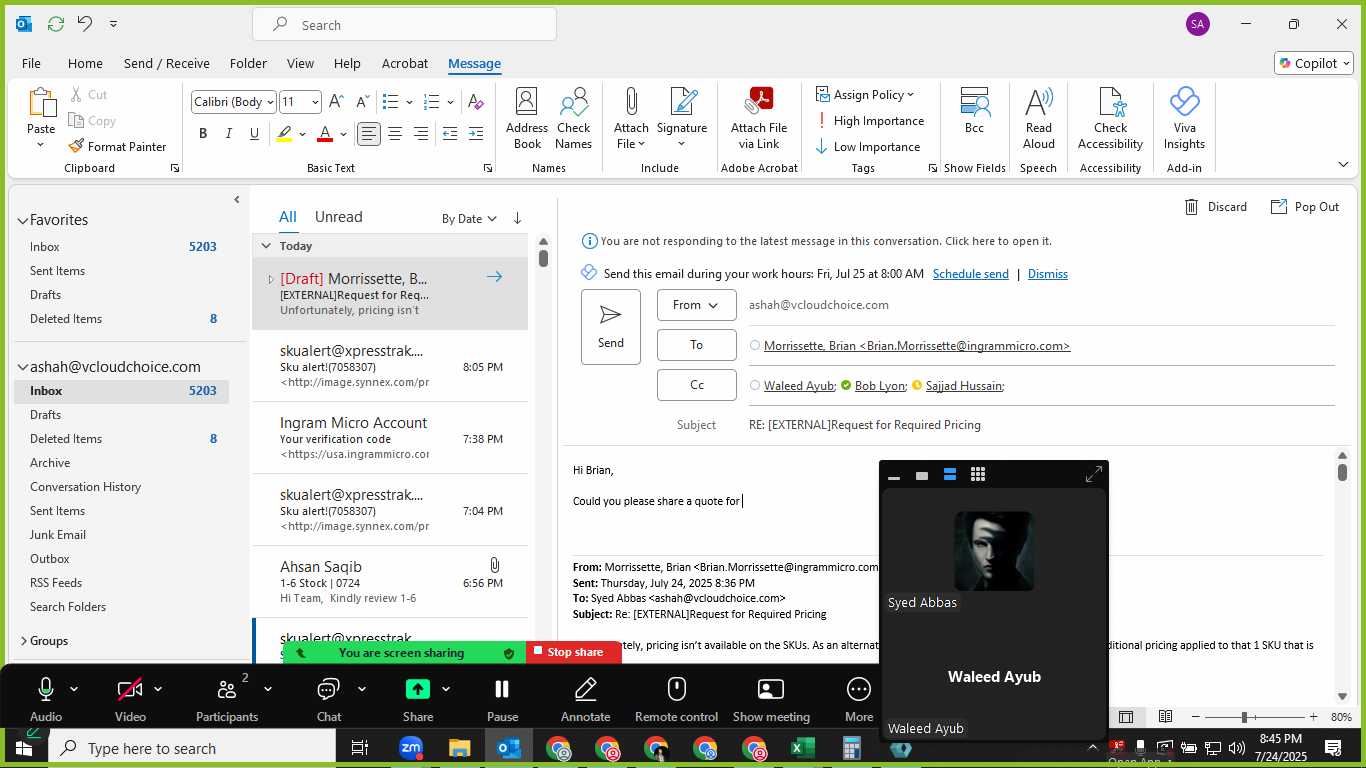Mark message Low Importance

pyautogui.click(x=868, y=147)
